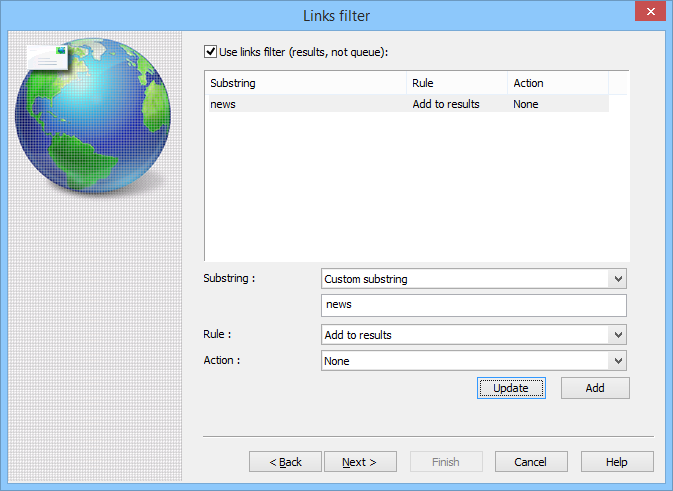Open the Action dropdown showing None
The width and height of the screenshot is (673, 491).
pos(473,361)
